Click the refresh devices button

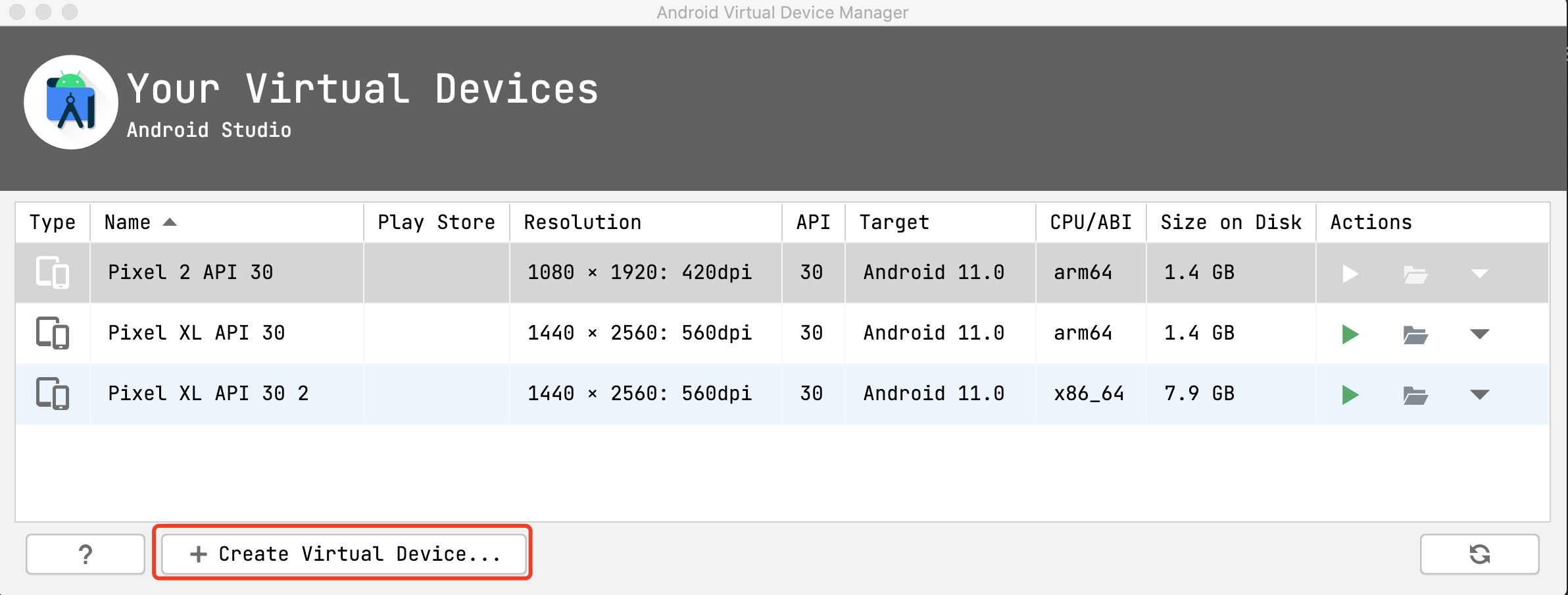point(1479,554)
